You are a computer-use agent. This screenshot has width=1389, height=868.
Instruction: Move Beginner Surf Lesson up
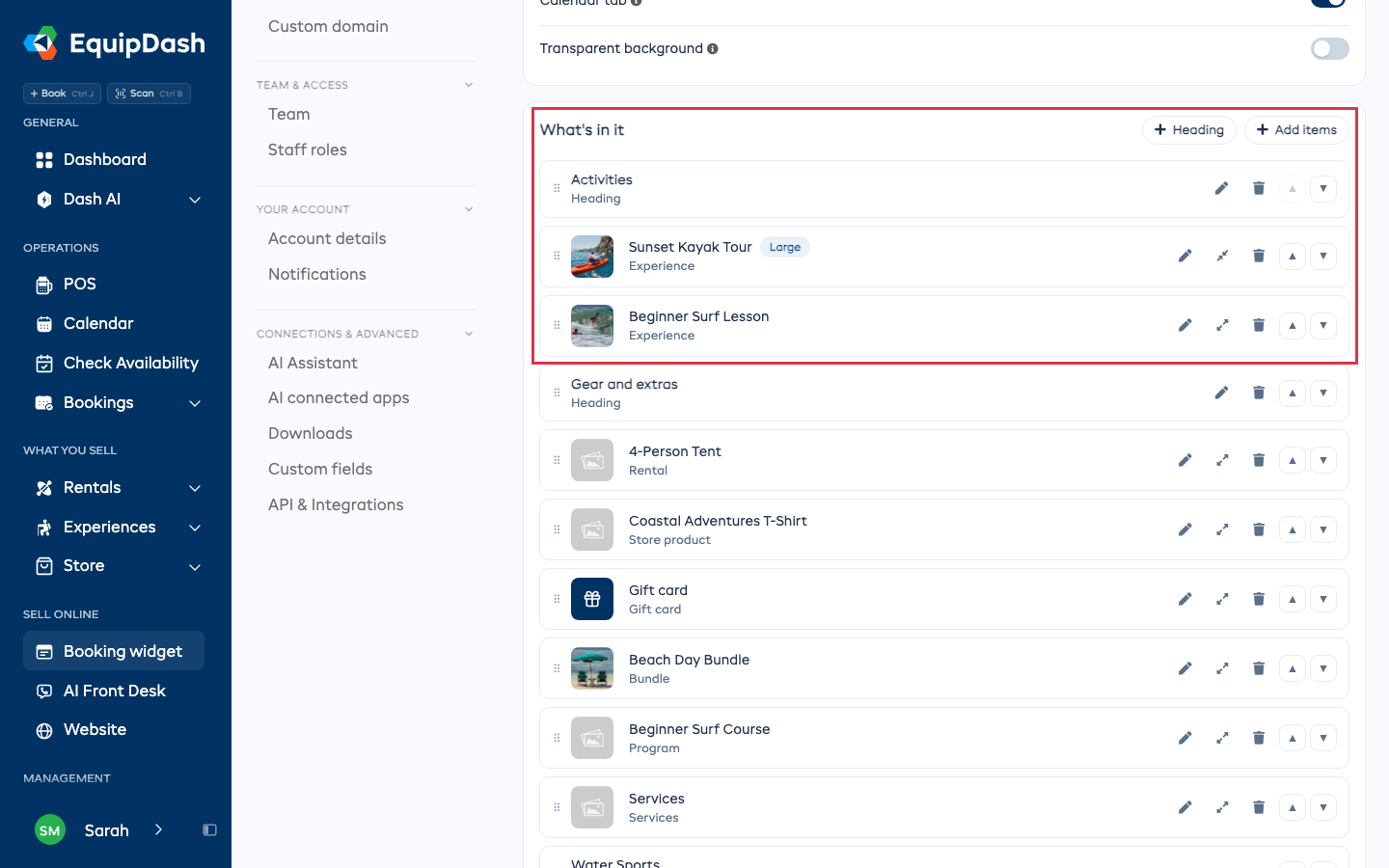[x=1293, y=325]
